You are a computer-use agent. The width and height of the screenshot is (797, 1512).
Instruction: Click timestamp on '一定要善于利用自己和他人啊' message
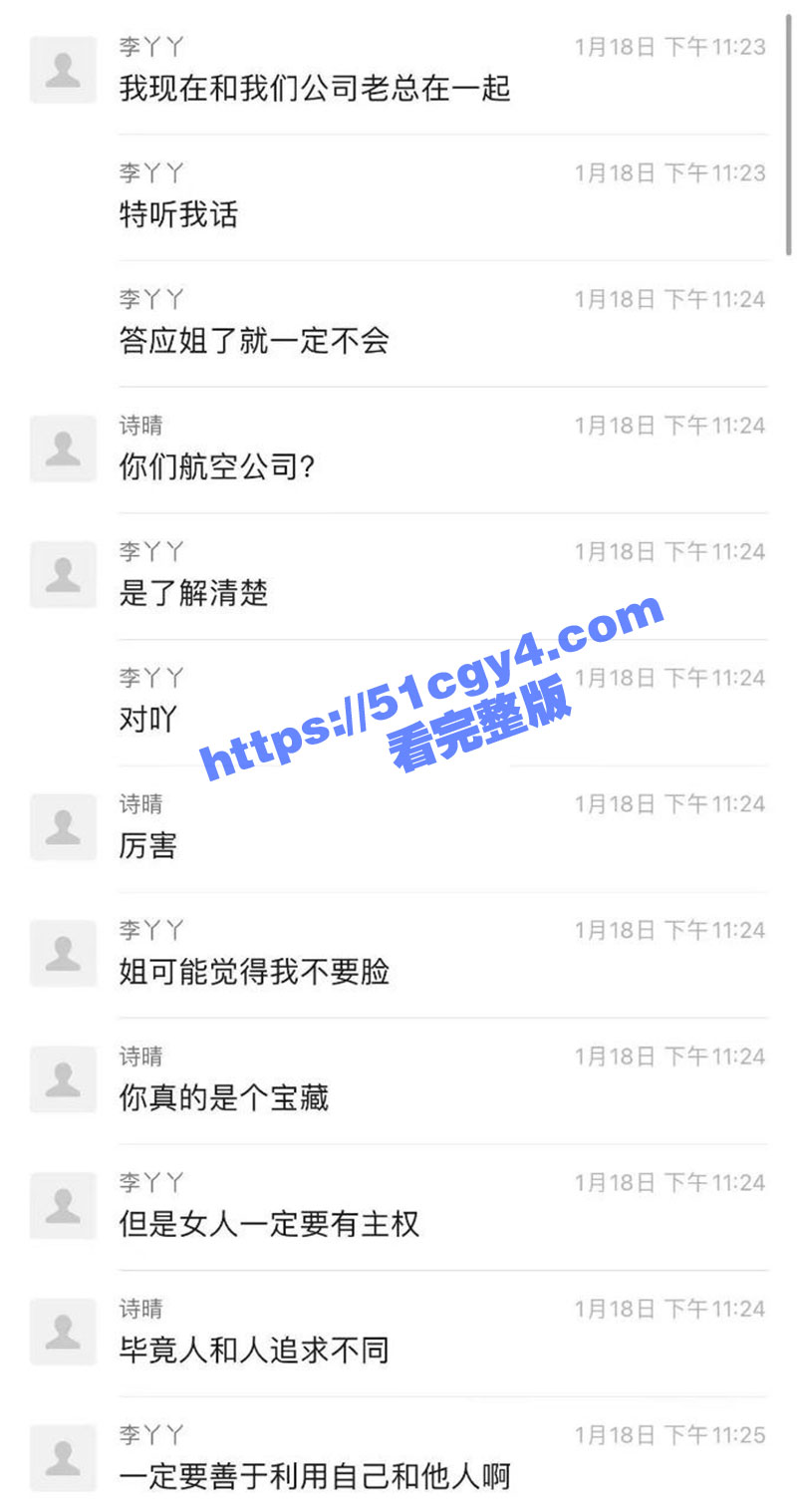coord(670,1435)
